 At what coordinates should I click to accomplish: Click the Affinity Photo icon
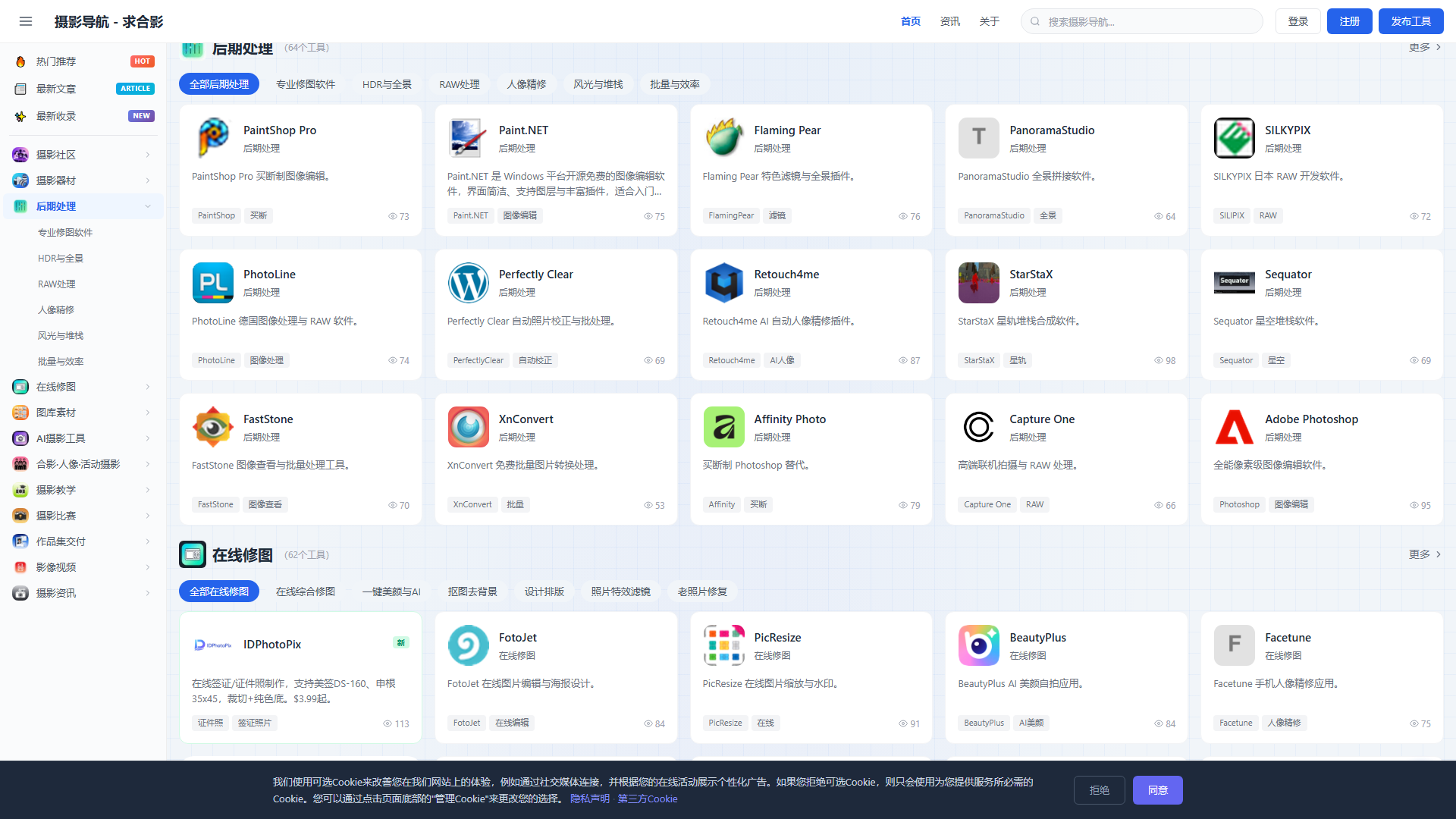tap(723, 427)
